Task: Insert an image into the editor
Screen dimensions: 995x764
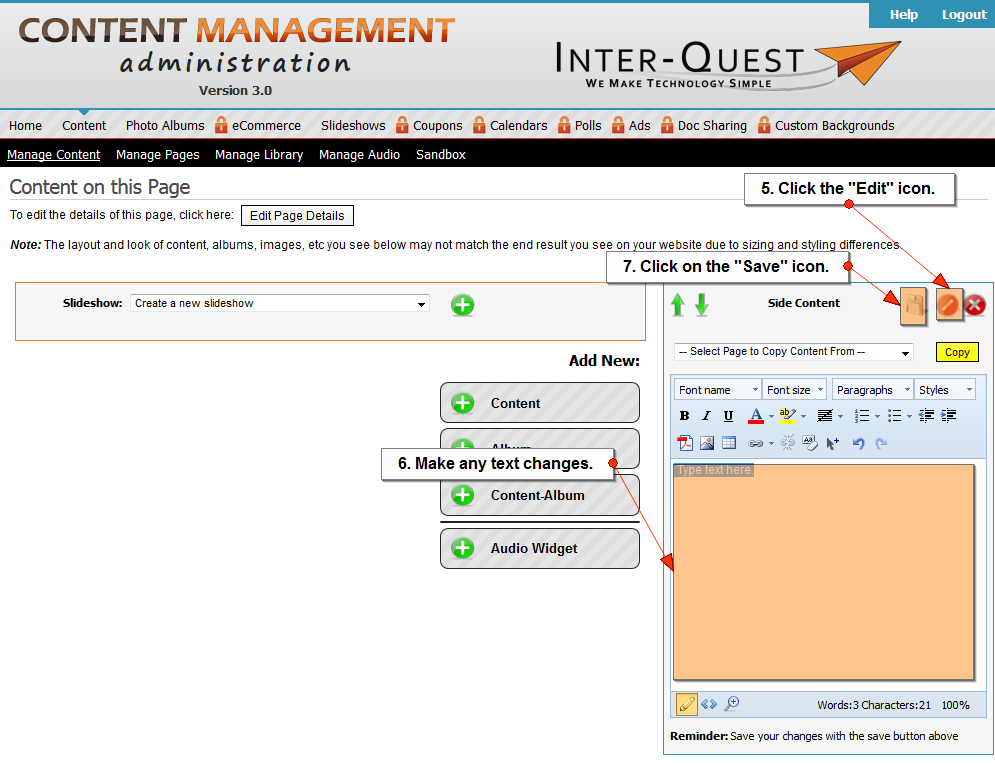Action: point(707,443)
